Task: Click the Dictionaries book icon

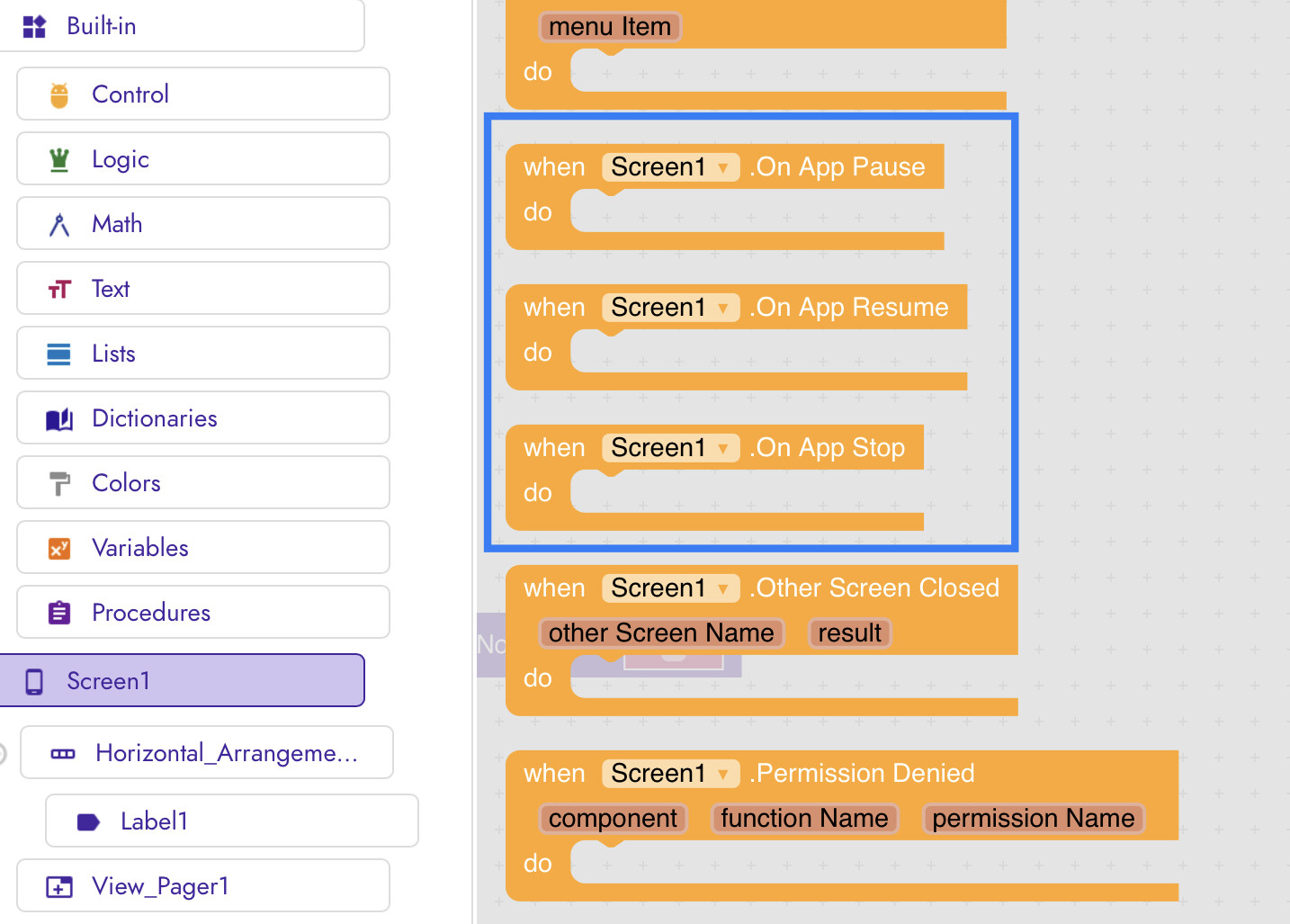Action: point(59,418)
